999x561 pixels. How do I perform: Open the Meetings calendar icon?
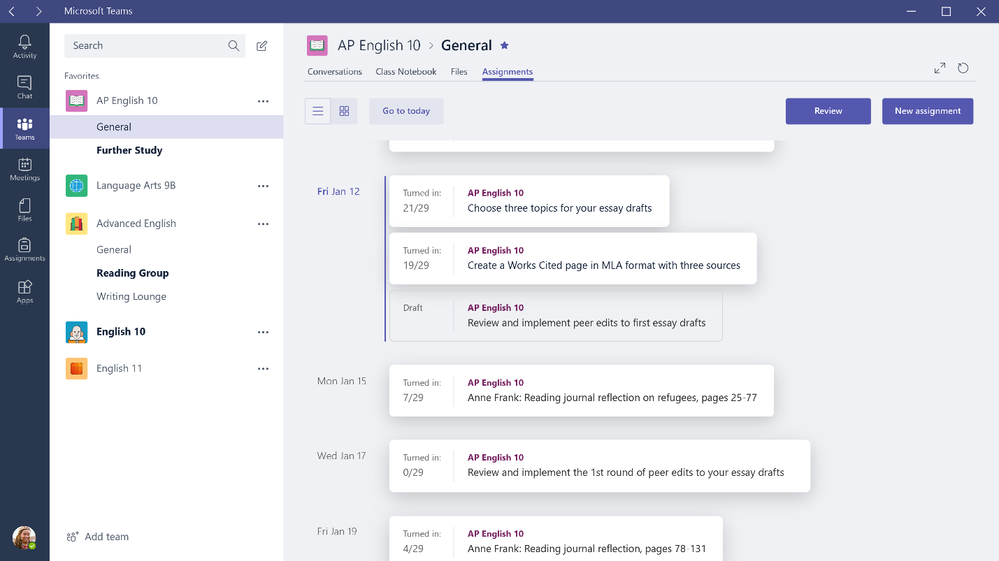click(x=24, y=169)
